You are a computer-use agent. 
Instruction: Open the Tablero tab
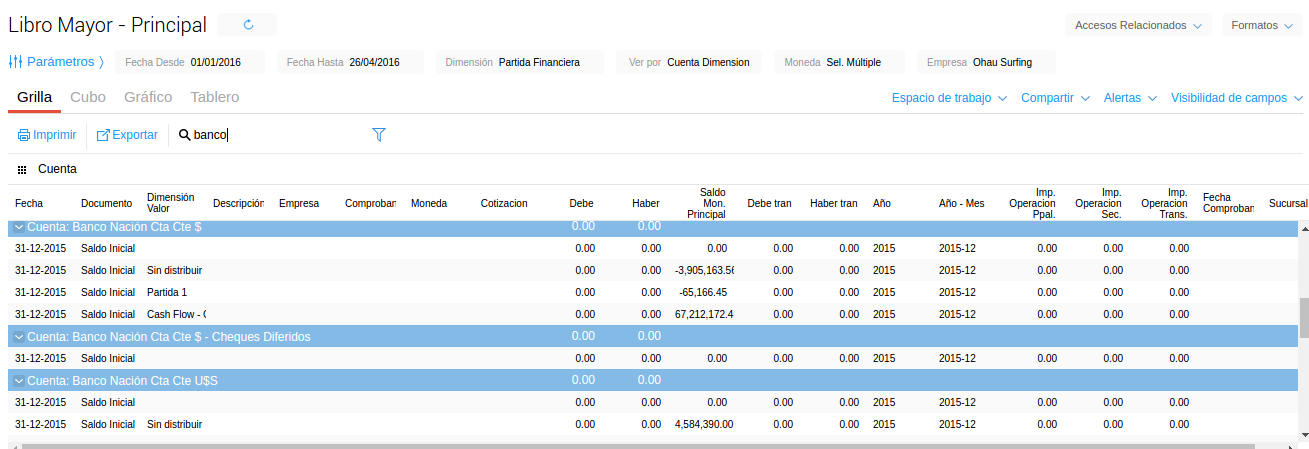214,97
